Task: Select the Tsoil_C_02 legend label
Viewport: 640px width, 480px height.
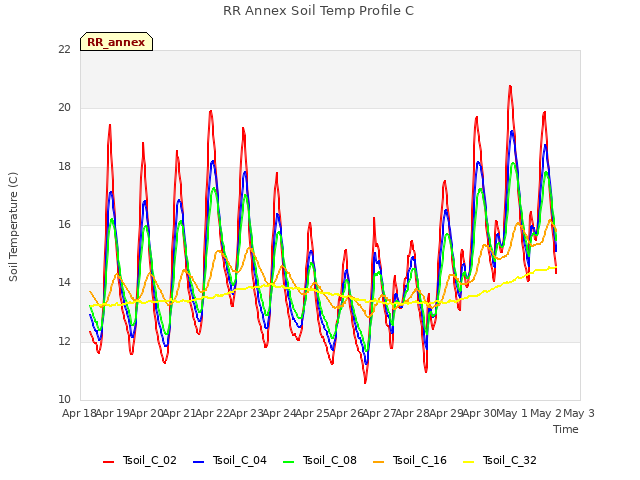Action: point(150,460)
